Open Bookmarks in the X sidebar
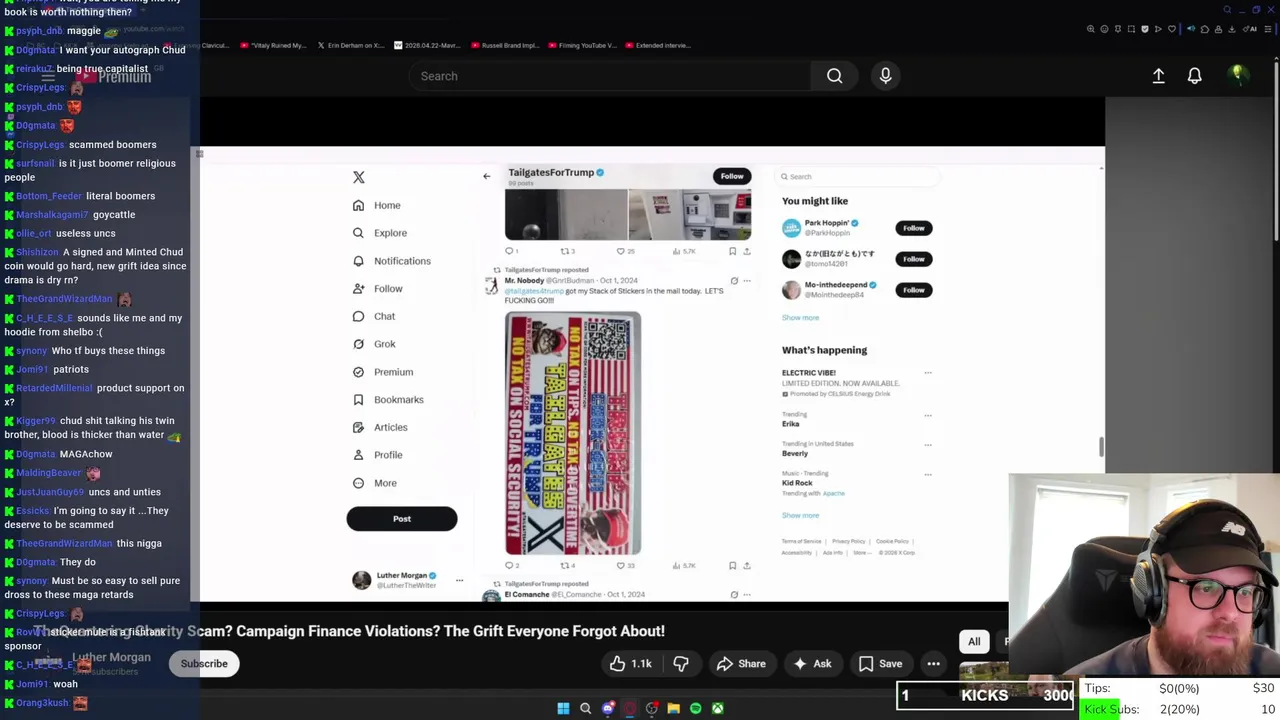Viewport: 1280px width, 720px height. [x=387, y=400]
